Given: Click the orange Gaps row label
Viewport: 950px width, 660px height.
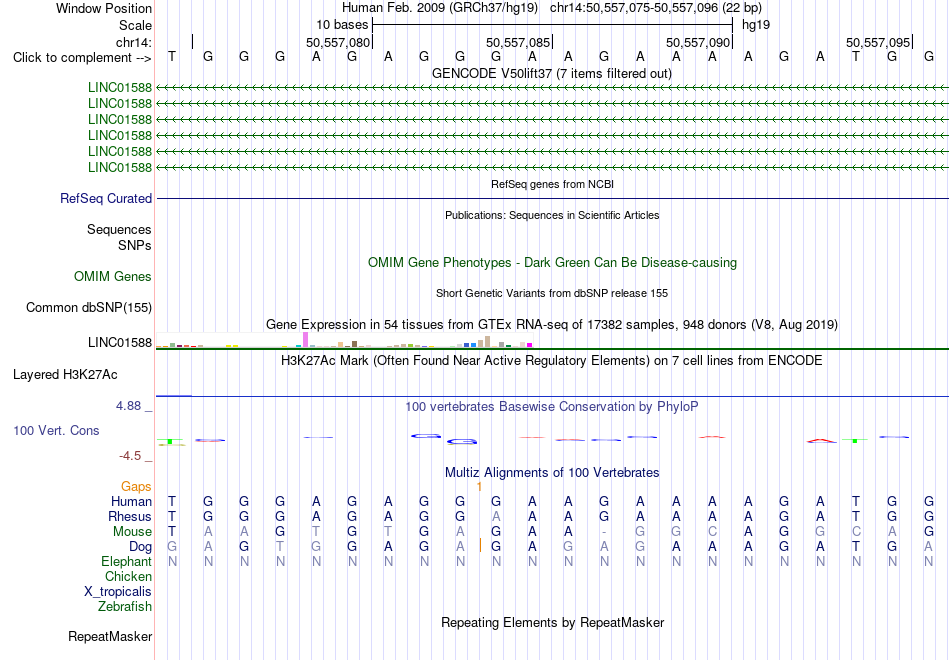Looking at the screenshot, I should coord(136,487).
